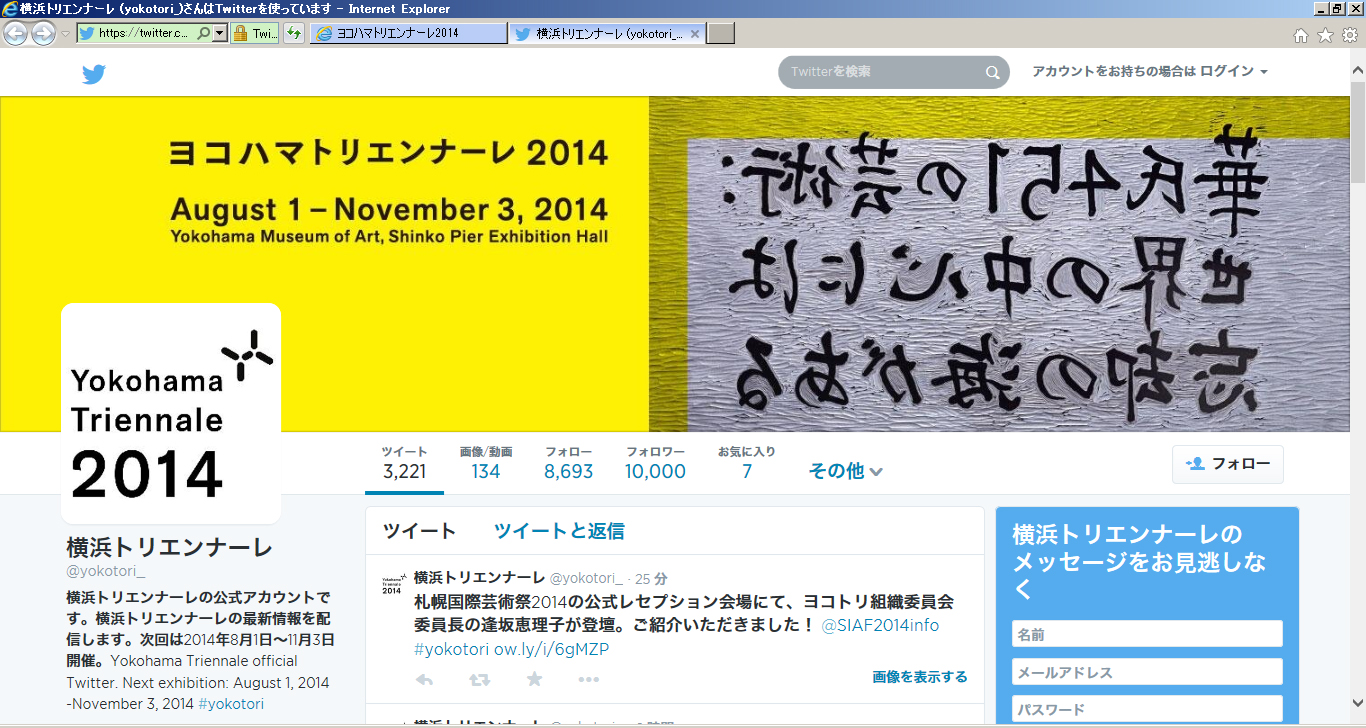Viewport: 1366px width, 728px height.
Task: Open the ow.ly/i/6gMZP link
Action: (551, 649)
